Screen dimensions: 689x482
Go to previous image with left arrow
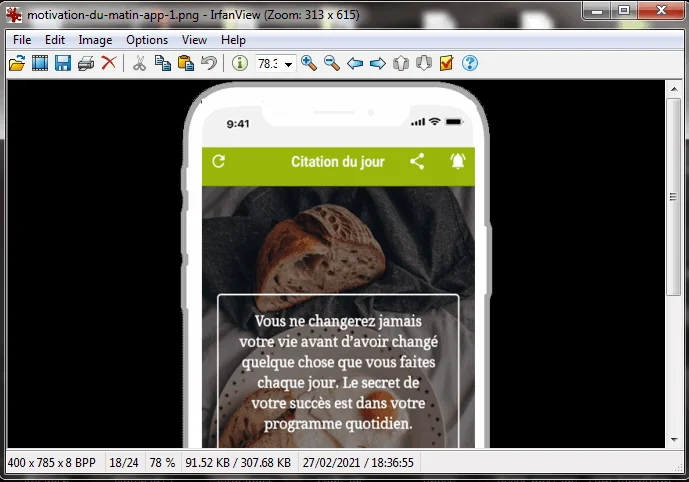click(x=355, y=64)
